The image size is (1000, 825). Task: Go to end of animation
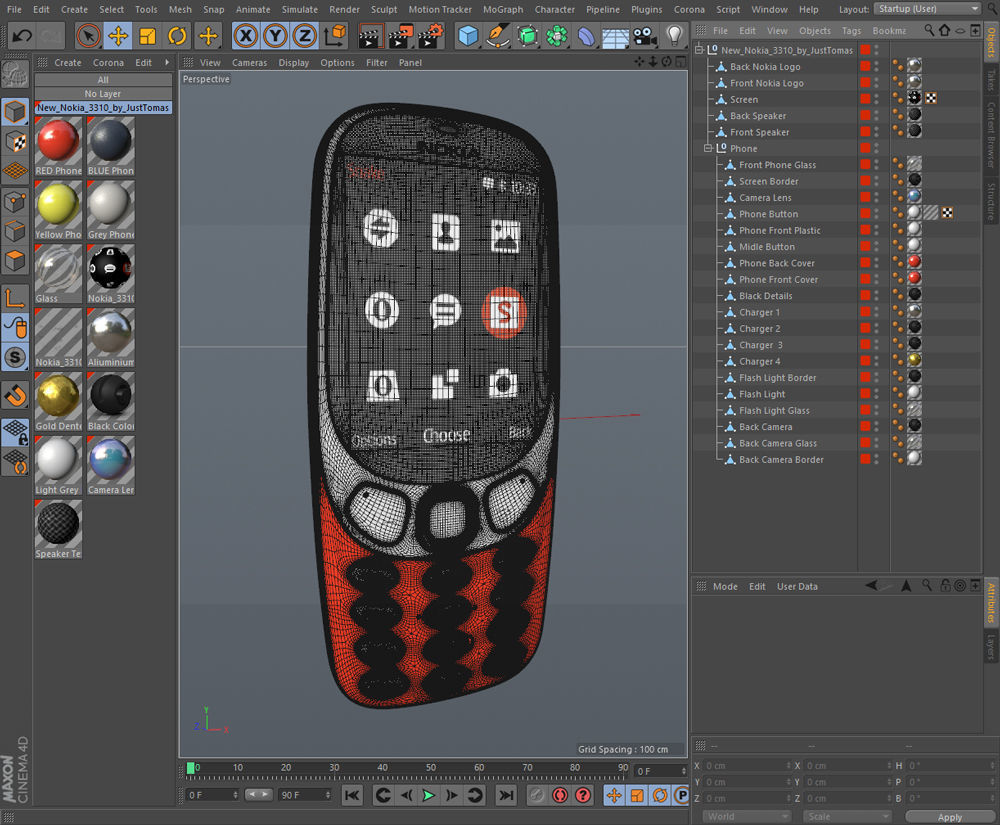click(x=506, y=795)
